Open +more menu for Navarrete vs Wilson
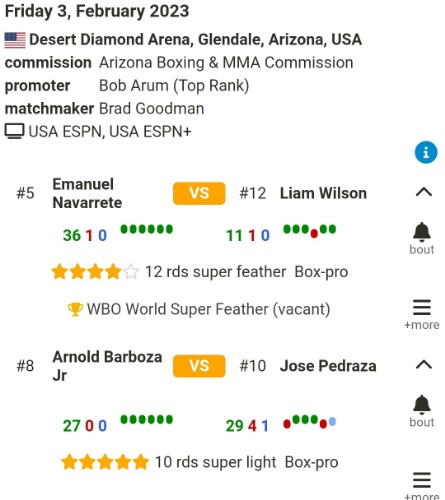 pos(422,314)
